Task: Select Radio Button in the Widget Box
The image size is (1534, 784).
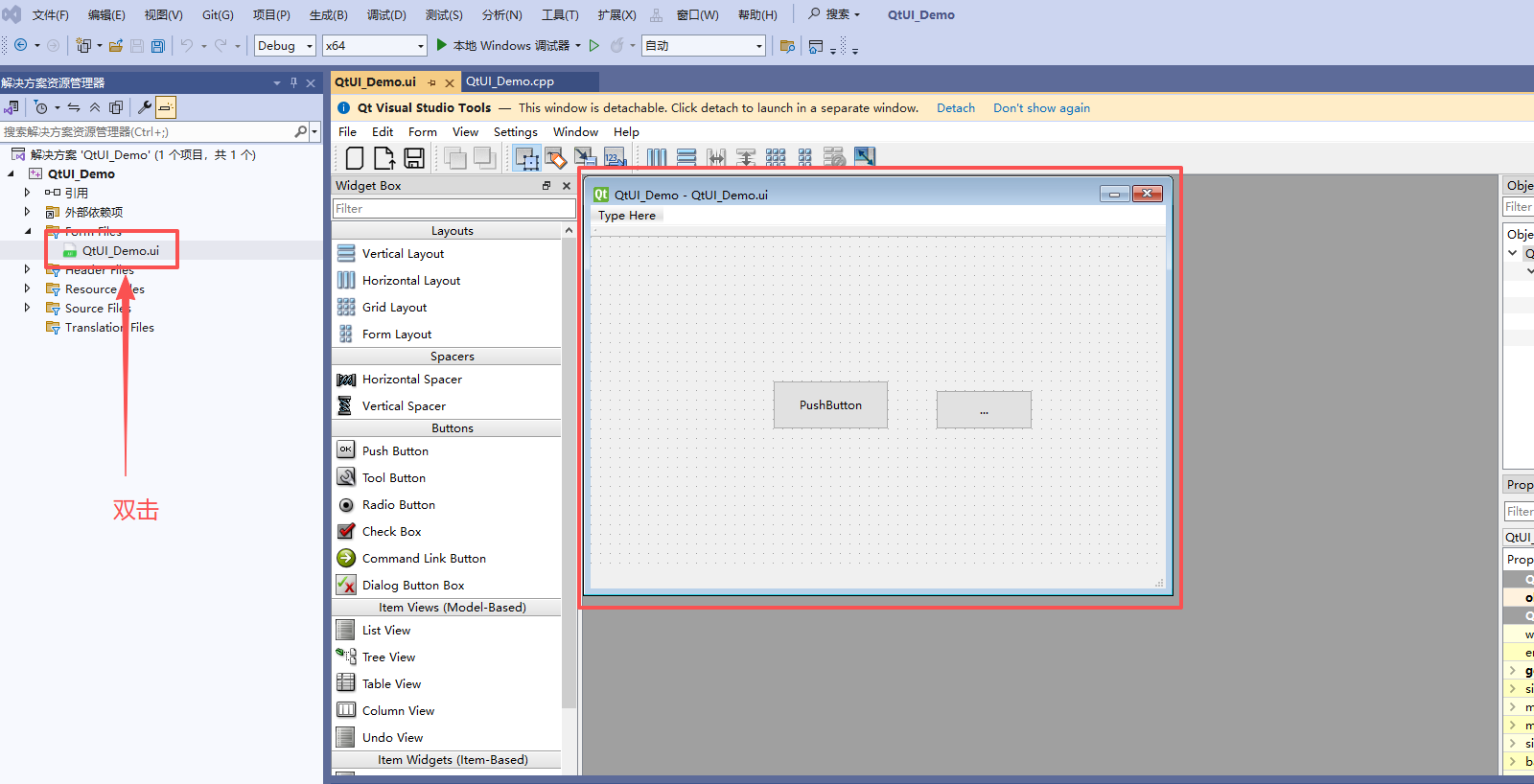Action: click(x=398, y=504)
